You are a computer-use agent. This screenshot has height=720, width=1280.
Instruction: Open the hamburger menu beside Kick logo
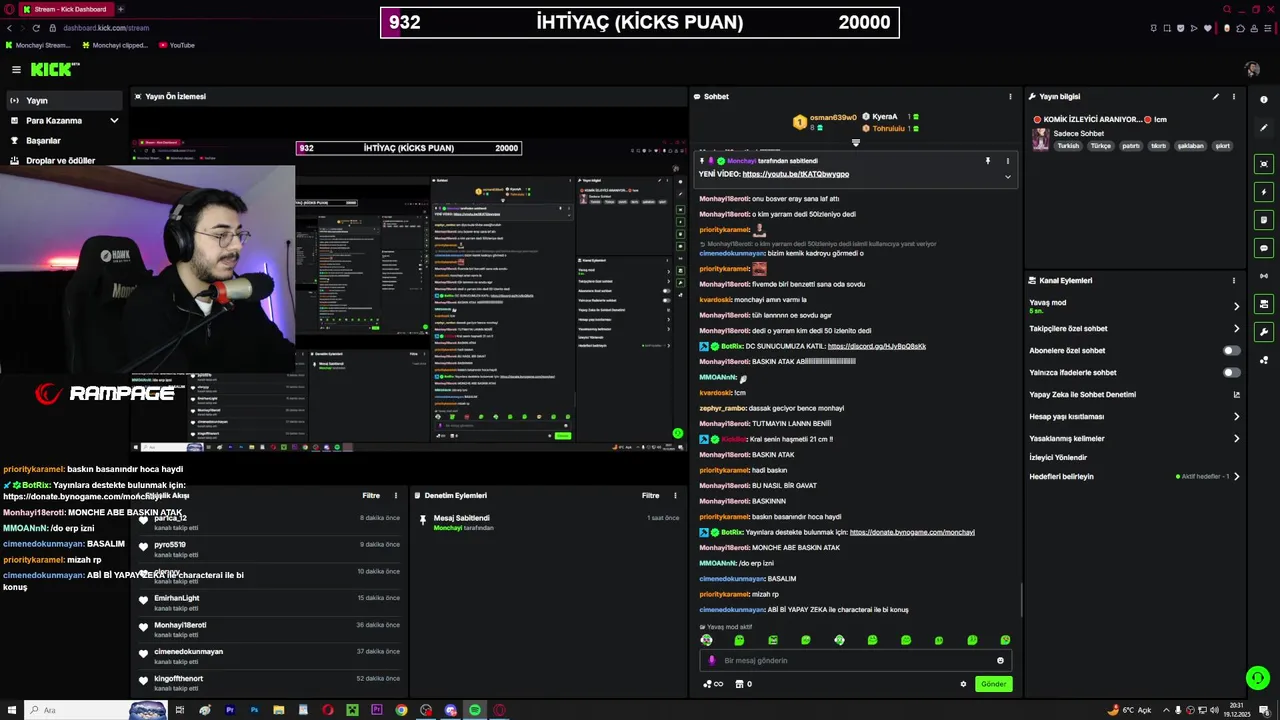pos(16,69)
